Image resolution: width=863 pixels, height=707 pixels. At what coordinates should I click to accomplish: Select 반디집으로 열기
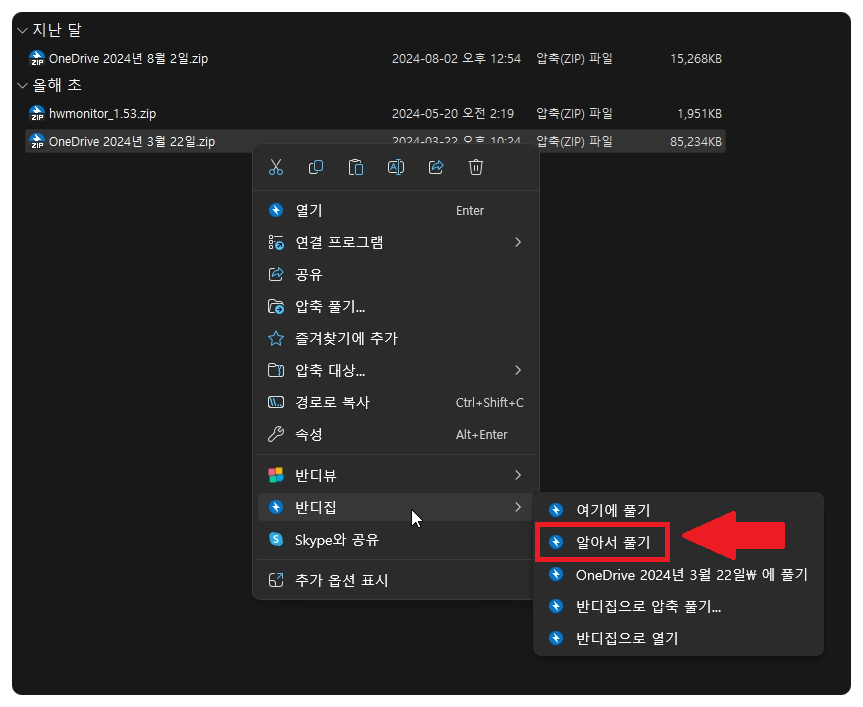pyautogui.click(x=678, y=638)
